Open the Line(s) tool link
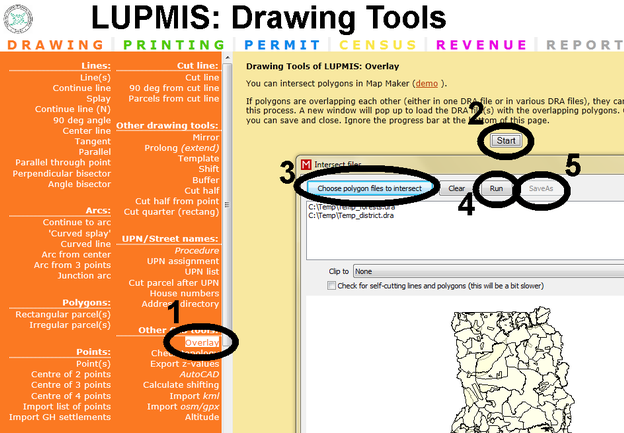This screenshot has height=433, width=624. [95, 78]
